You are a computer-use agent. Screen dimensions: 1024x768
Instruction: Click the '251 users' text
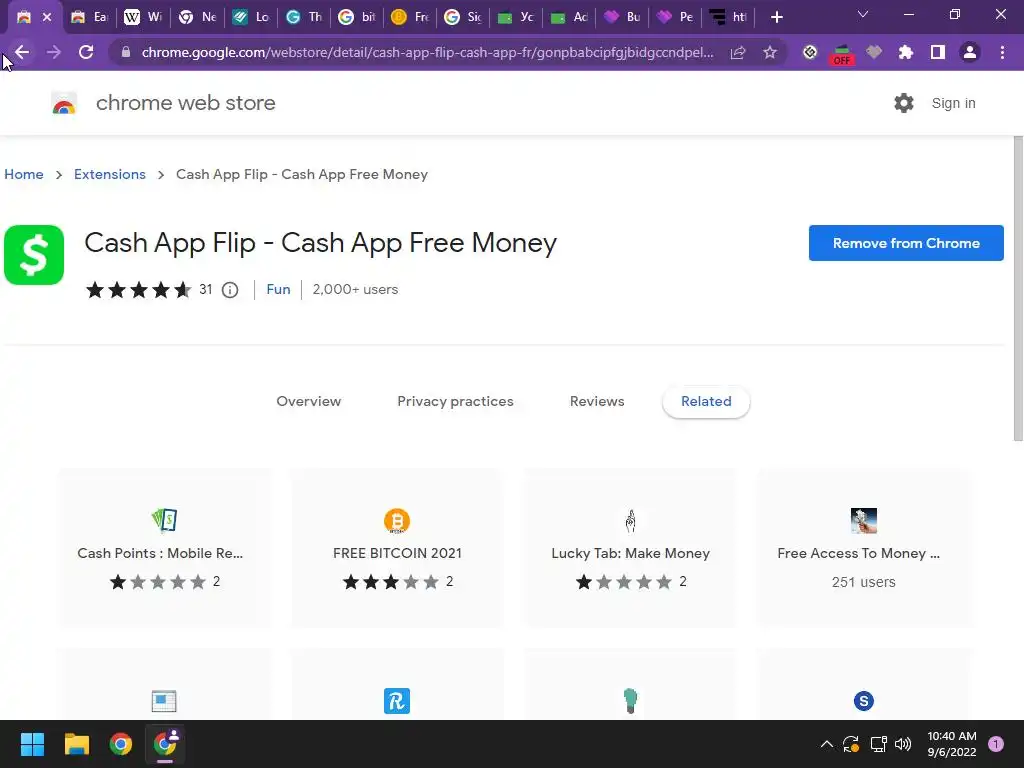pos(863,582)
